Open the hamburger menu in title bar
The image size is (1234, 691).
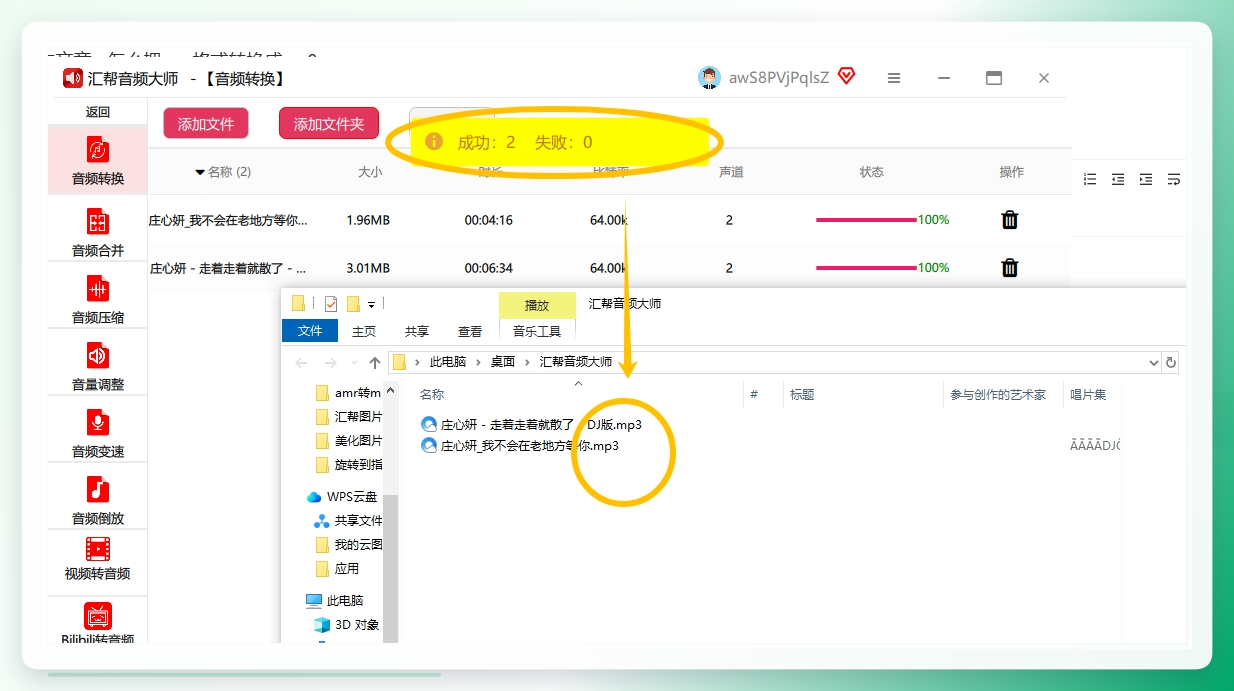point(894,78)
